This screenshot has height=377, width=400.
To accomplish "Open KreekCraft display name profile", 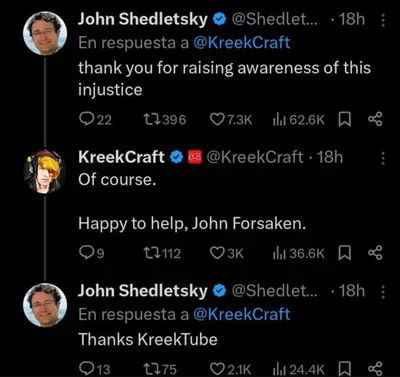I will click(121, 157).
